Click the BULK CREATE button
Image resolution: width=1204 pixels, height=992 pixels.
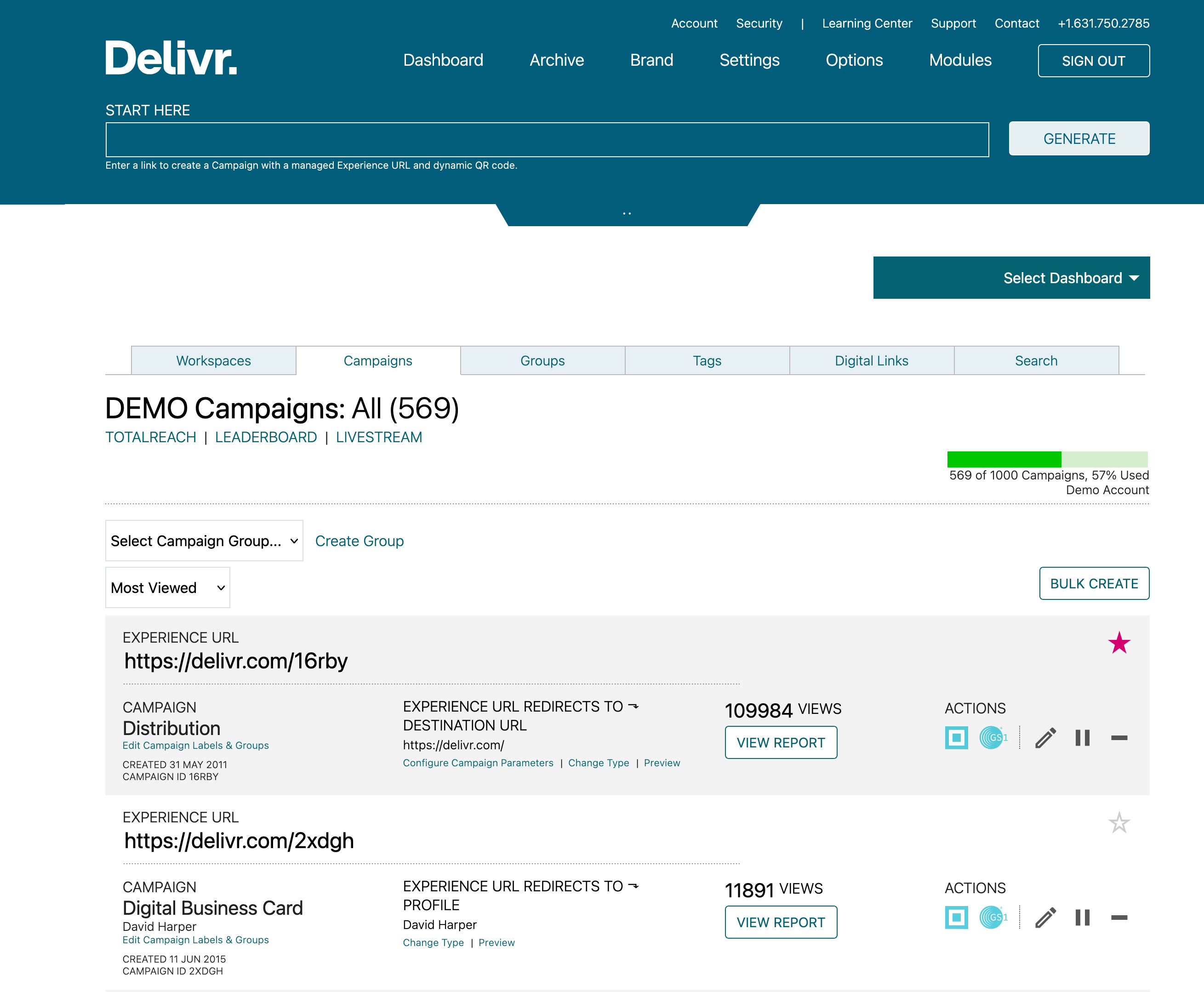tap(1094, 583)
